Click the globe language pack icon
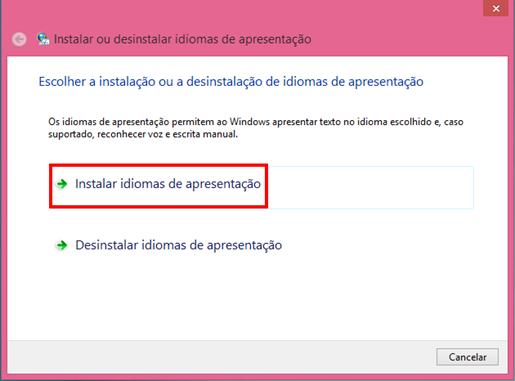The height and width of the screenshot is (381, 515). tap(43, 39)
